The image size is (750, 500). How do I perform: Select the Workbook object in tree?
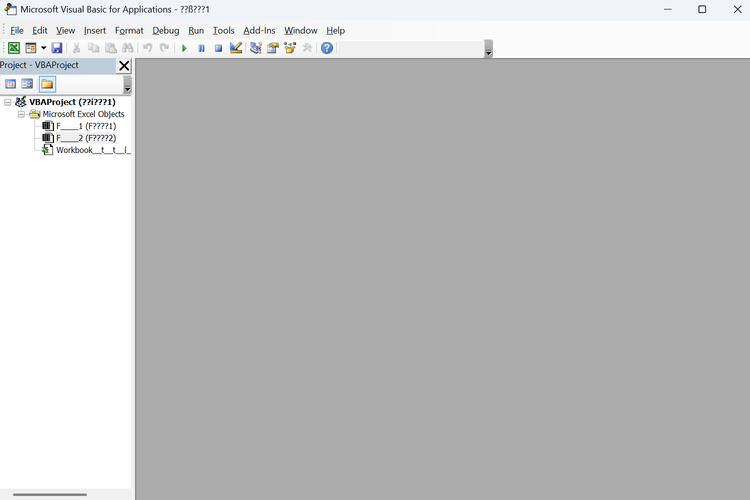93,150
